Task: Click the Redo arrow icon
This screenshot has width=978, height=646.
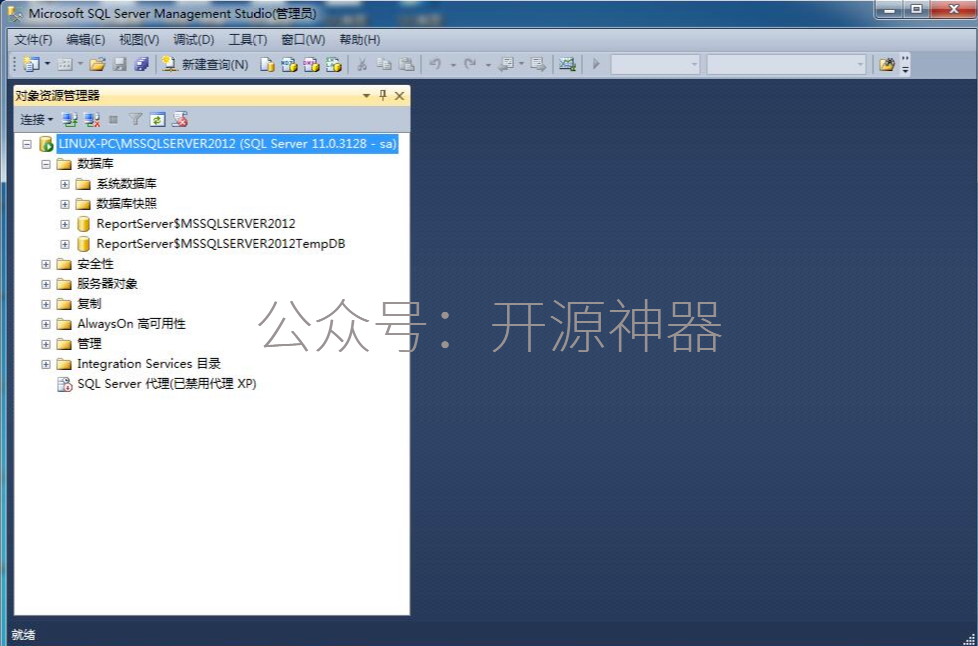Action: pyautogui.click(x=471, y=64)
